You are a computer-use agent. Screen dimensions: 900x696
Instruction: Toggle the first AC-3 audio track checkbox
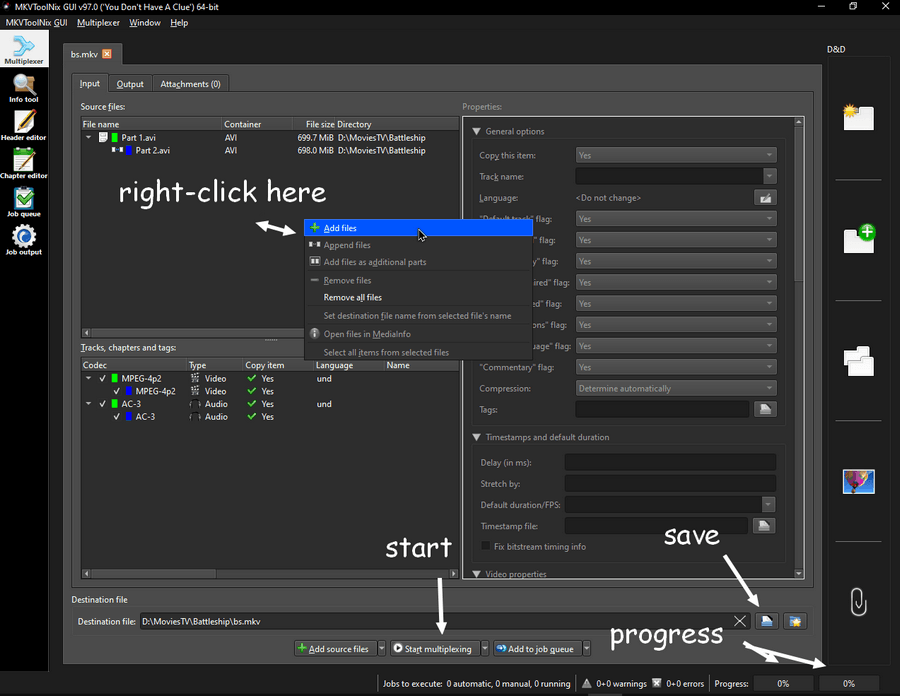tap(102, 404)
